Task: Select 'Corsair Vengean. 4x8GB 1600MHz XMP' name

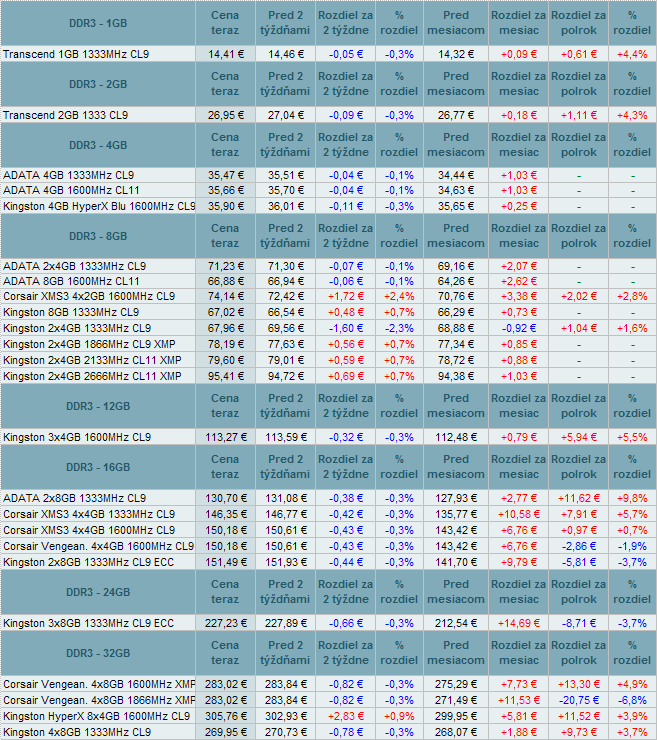Action: (x=99, y=684)
